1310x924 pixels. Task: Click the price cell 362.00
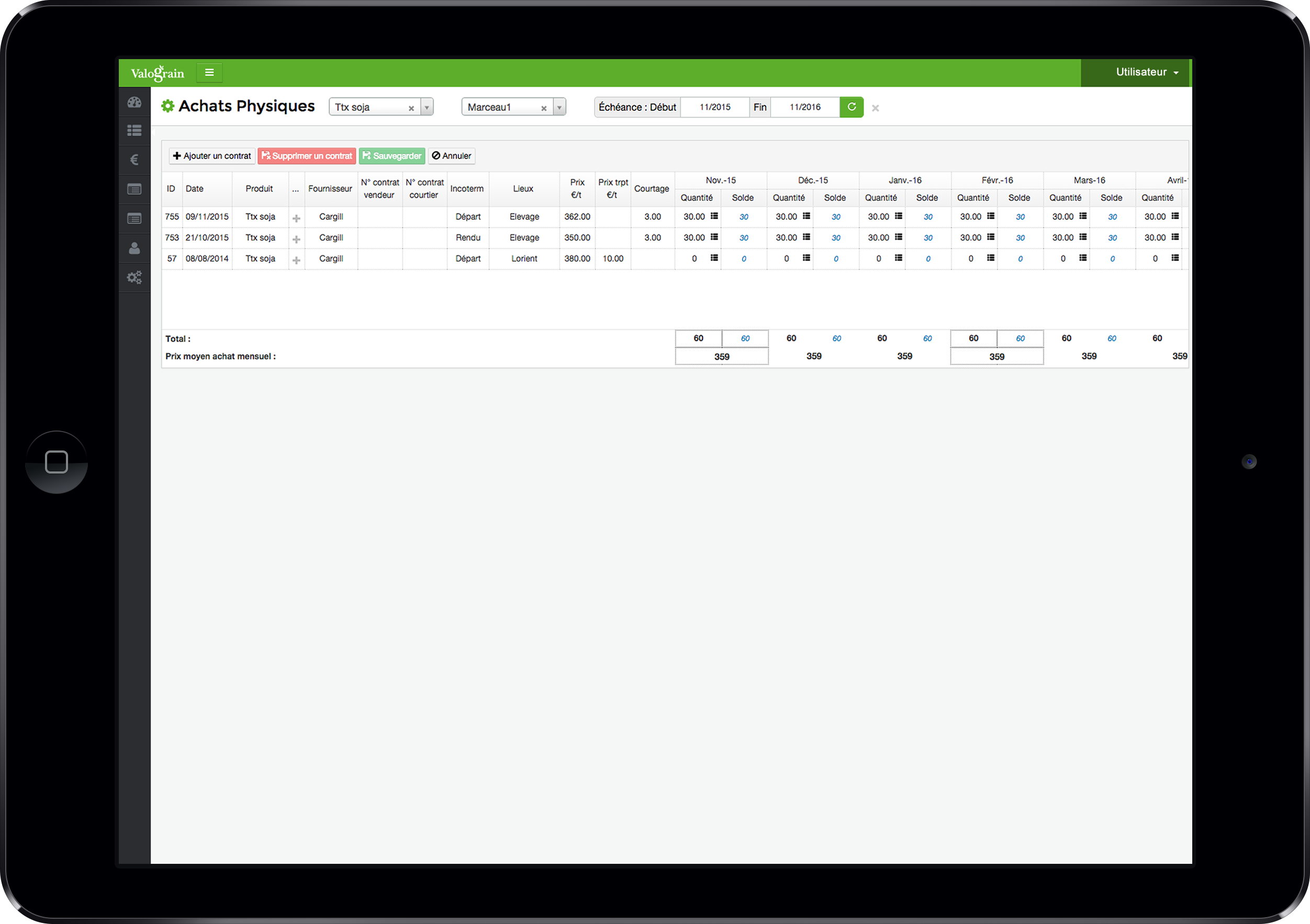[x=577, y=217]
